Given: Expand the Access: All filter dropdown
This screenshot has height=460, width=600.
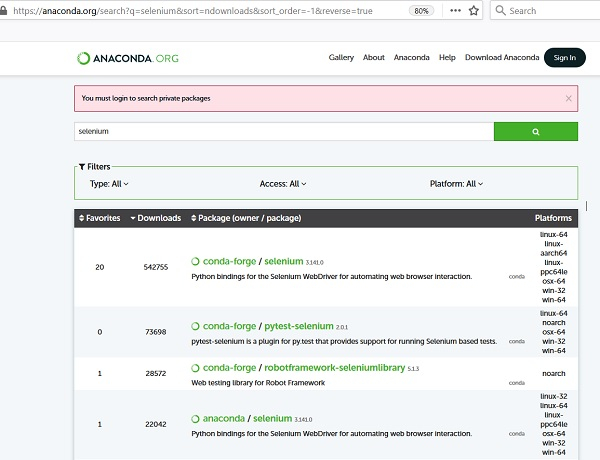Looking at the screenshot, I should coord(283,184).
